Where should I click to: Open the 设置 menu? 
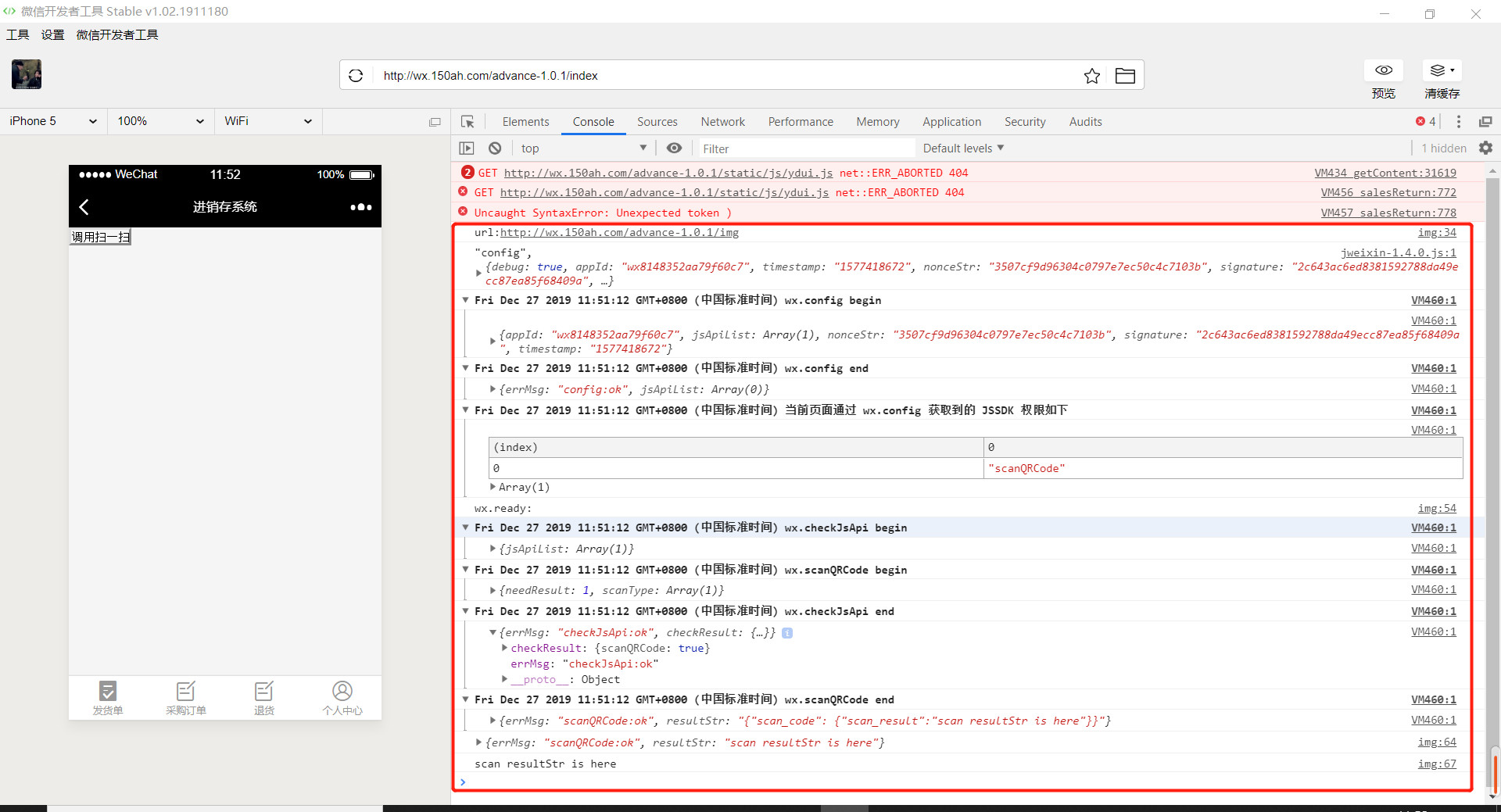coord(53,34)
